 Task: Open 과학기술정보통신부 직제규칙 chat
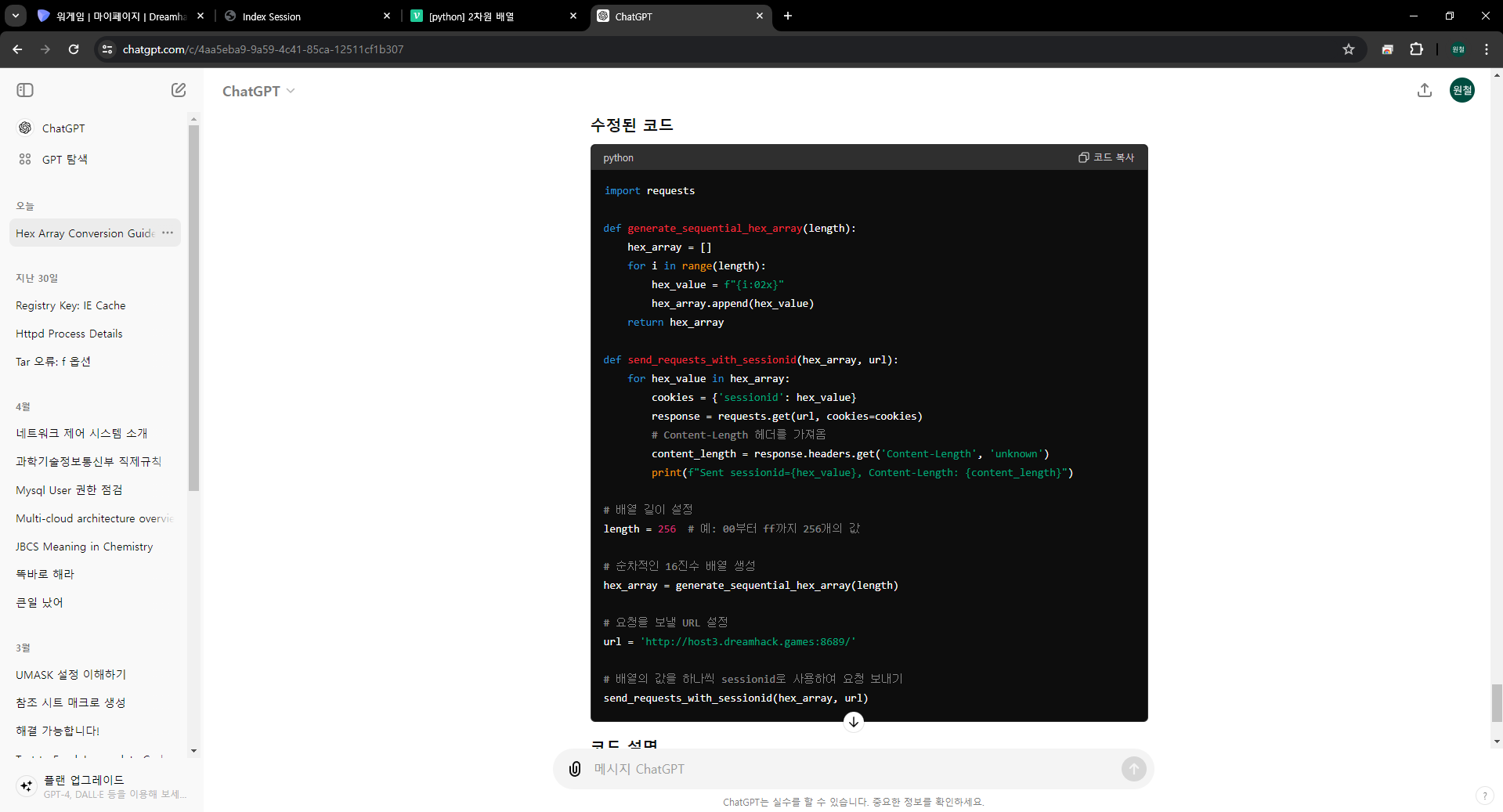pos(89,461)
